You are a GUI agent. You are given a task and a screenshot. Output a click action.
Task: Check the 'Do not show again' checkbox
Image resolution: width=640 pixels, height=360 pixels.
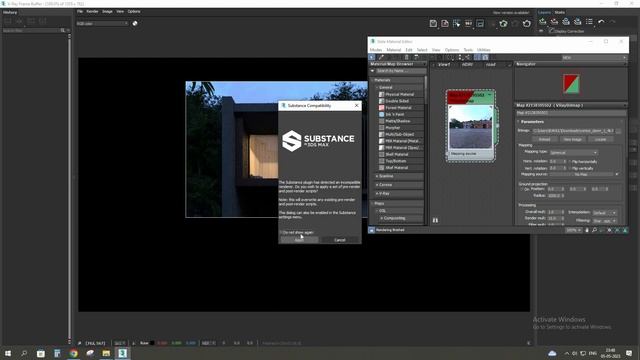point(281,232)
